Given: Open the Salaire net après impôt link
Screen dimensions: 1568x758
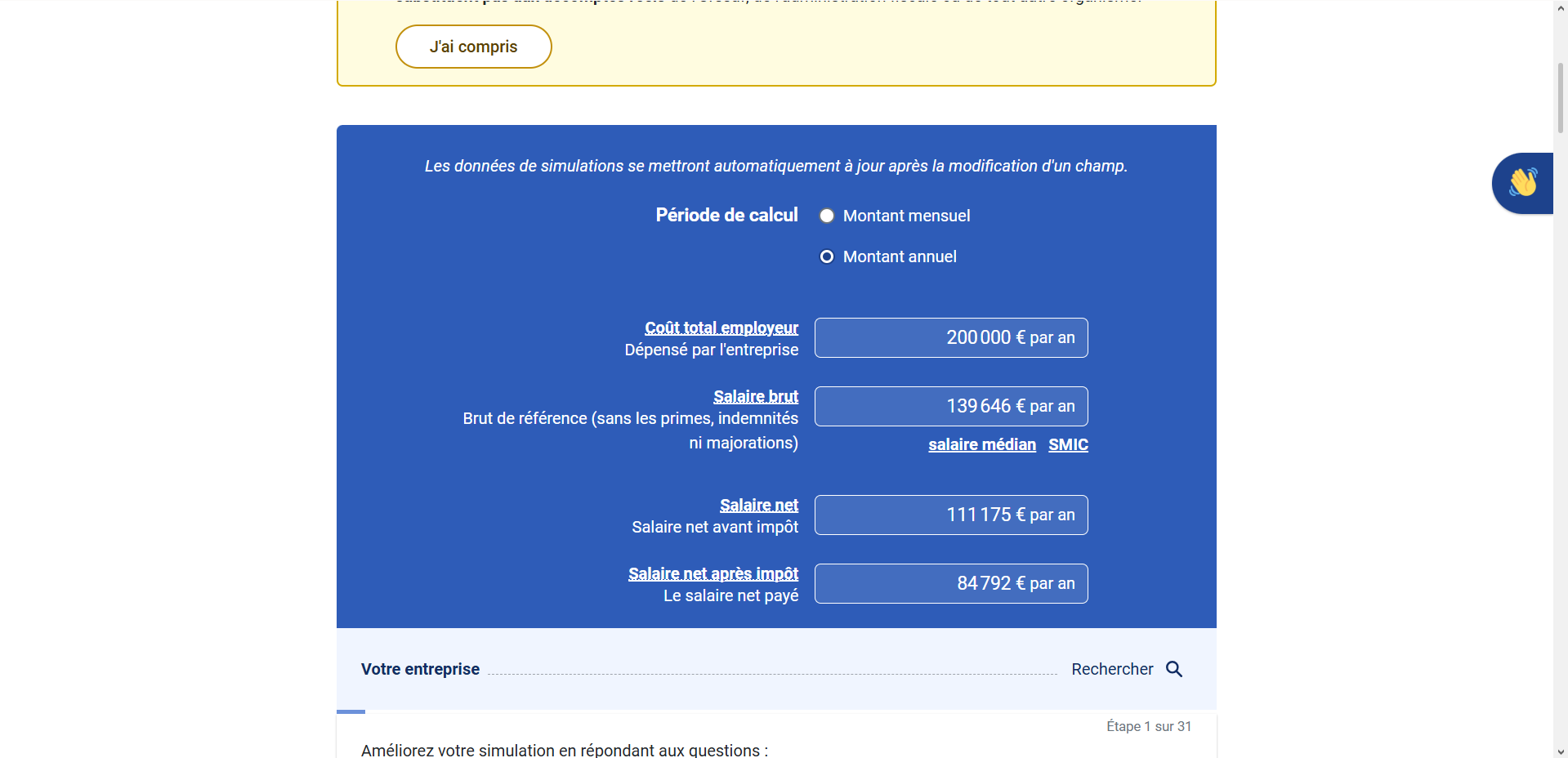Looking at the screenshot, I should tap(713, 573).
